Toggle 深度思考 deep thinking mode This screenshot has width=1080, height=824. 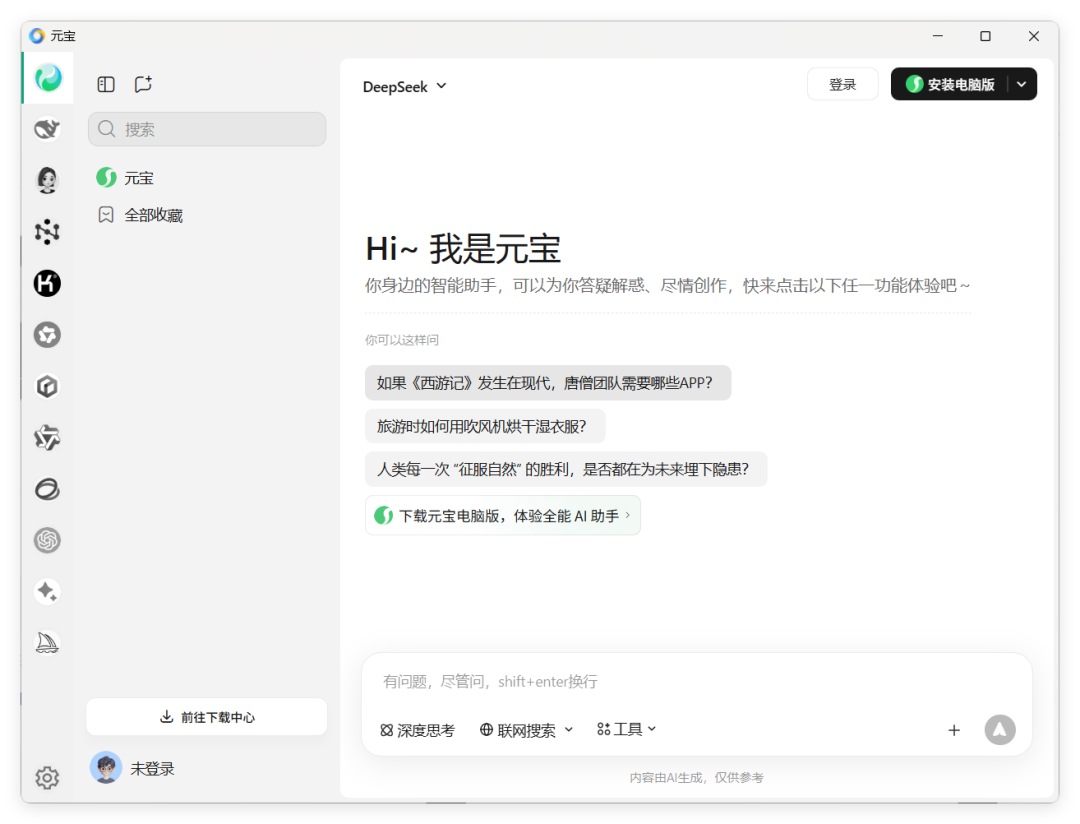coord(417,730)
